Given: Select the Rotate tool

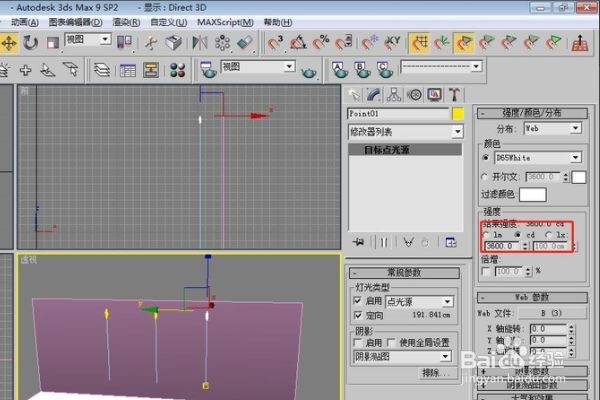Looking at the screenshot, I should (x=30, y=43).
